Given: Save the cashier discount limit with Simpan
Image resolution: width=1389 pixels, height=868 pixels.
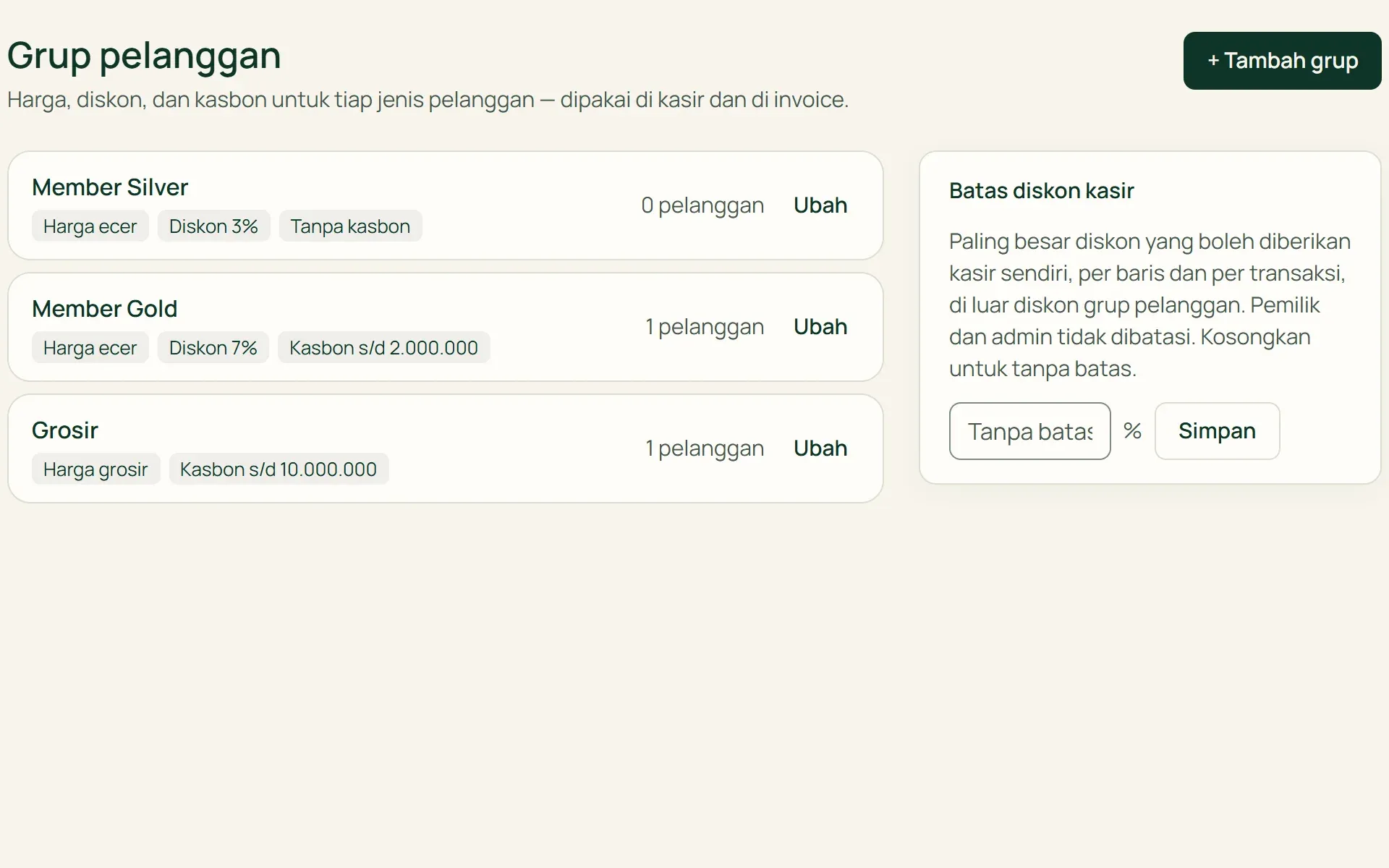Looking at the screenshot, I should click(x=1217, y=431).
